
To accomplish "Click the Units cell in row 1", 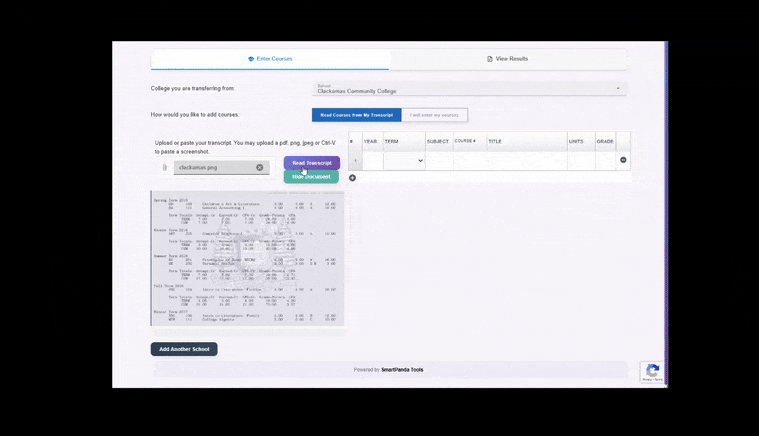I will point(581,161).
